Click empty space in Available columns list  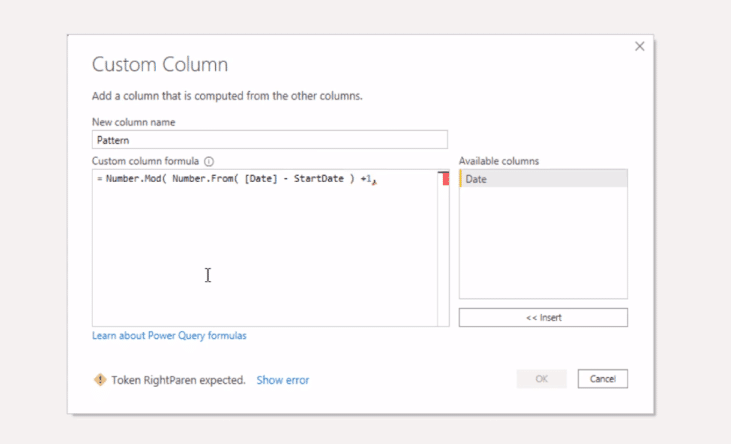[x=543, y=243]
